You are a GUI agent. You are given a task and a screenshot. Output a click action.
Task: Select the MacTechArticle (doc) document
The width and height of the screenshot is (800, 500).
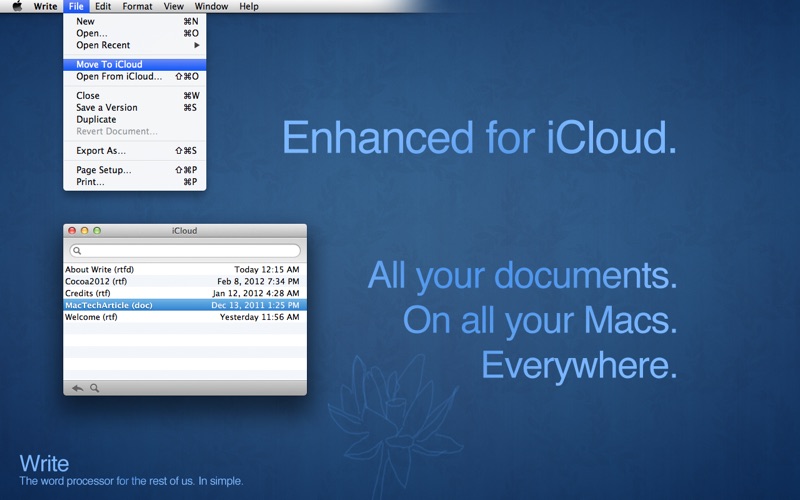185,305
